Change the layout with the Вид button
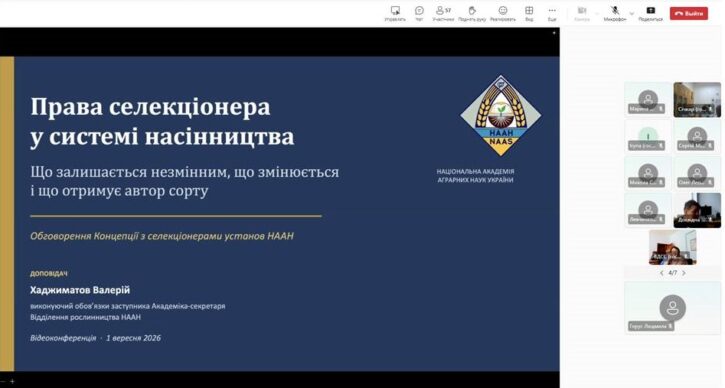 pyautogui.click(x=529, y=14)
